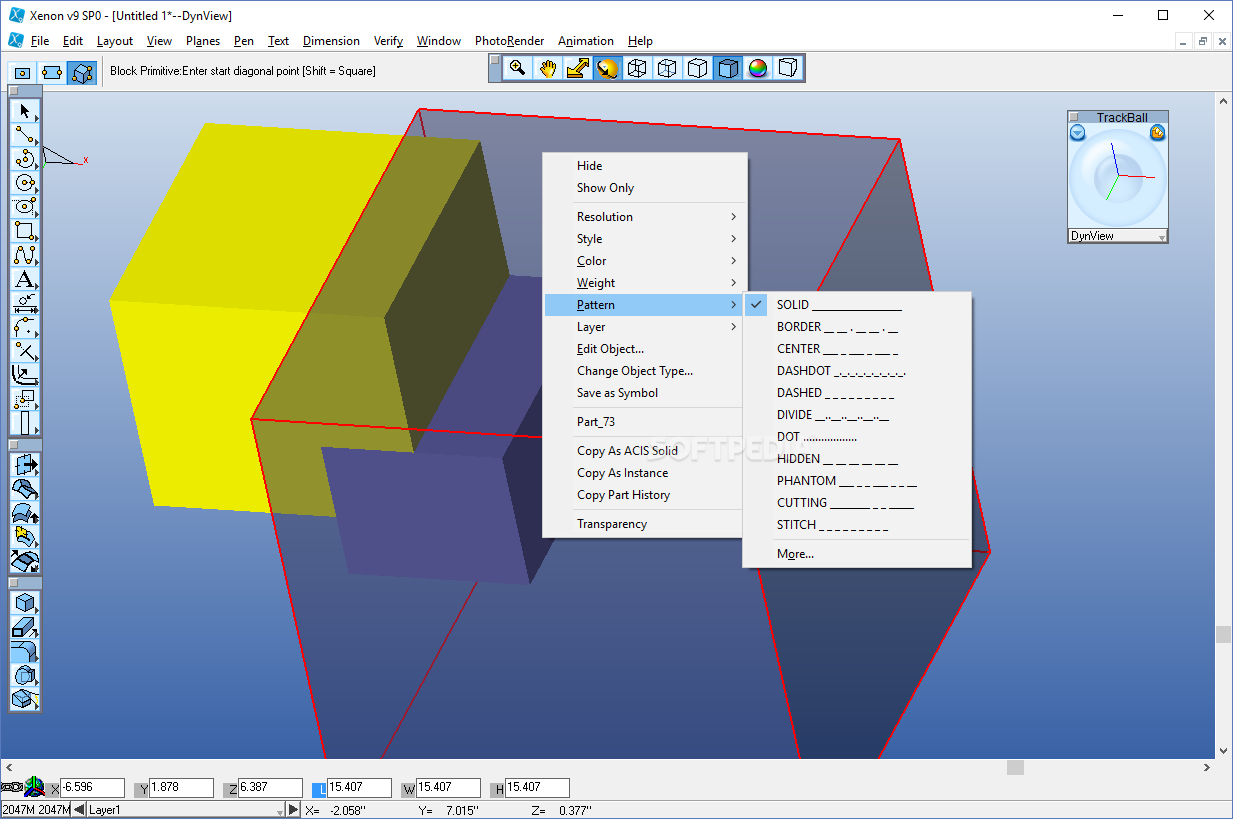Open the PhotoRender menu
The width and height of the screenshot is (1233, 819).
click(510, 41)
